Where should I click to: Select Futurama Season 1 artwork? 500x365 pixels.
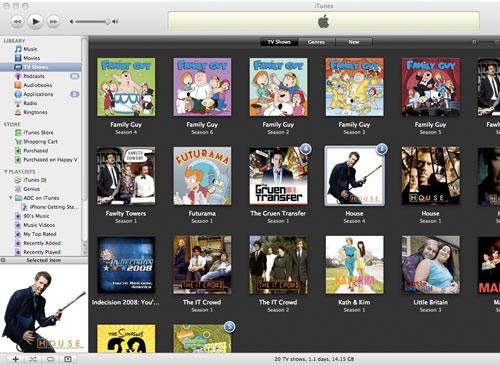(202, 176)
